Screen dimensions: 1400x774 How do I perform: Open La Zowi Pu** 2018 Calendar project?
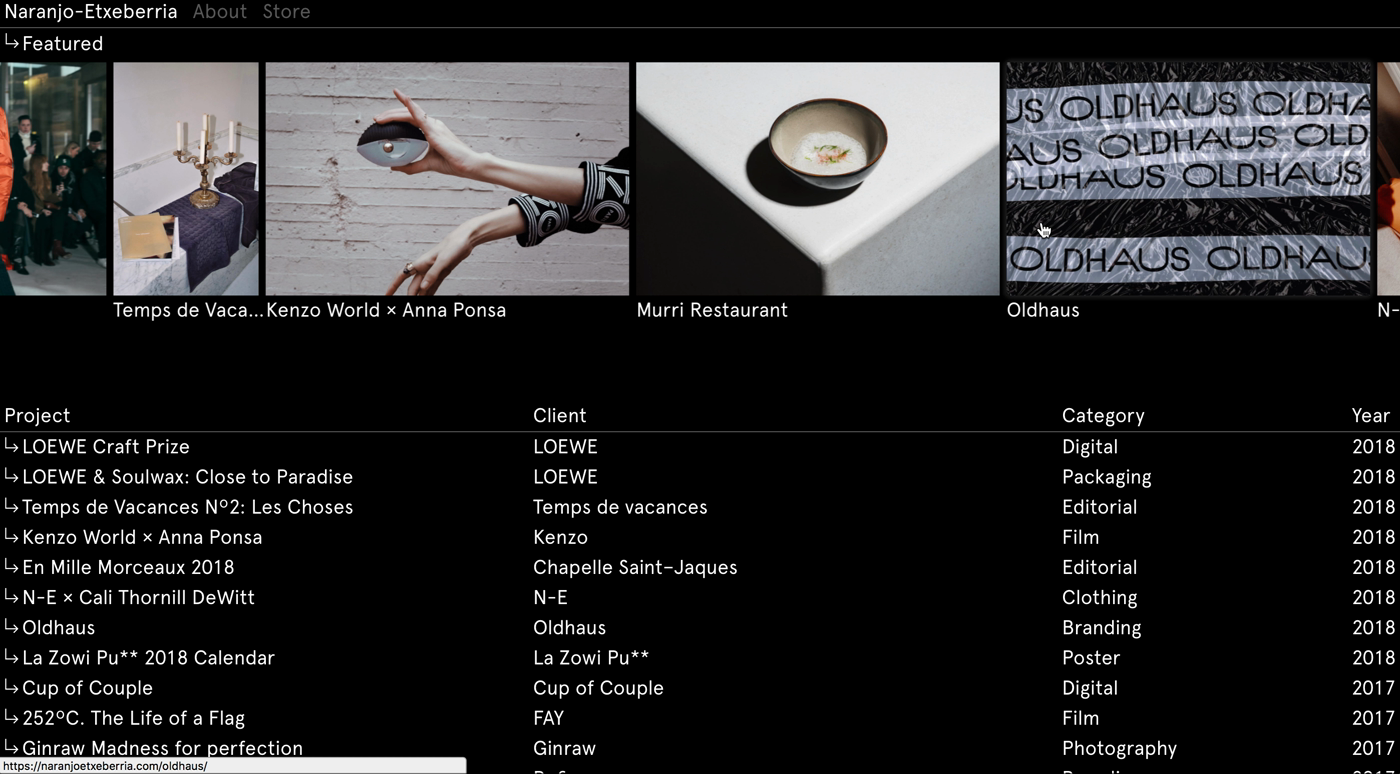point(148,658)
